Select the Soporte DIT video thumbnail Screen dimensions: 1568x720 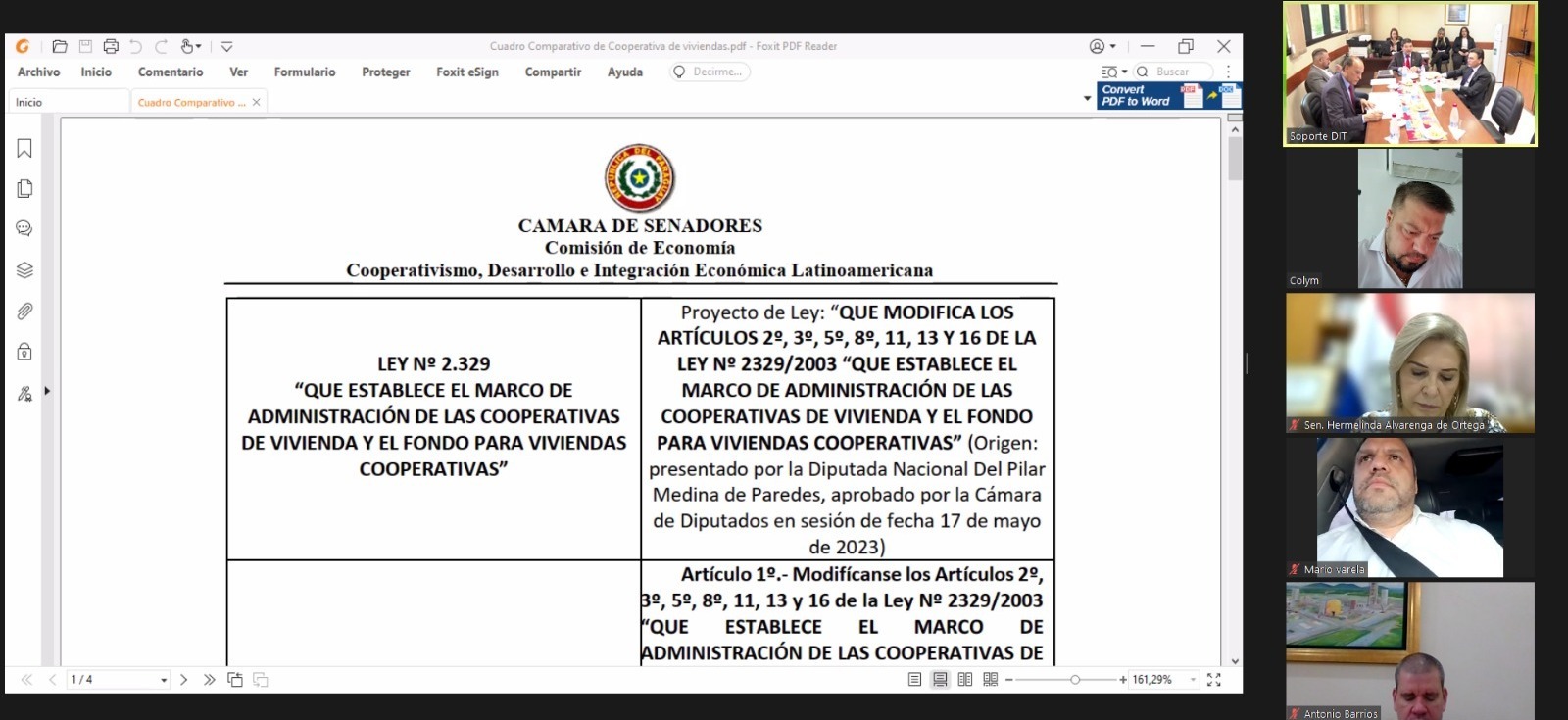coord(1410,74)
